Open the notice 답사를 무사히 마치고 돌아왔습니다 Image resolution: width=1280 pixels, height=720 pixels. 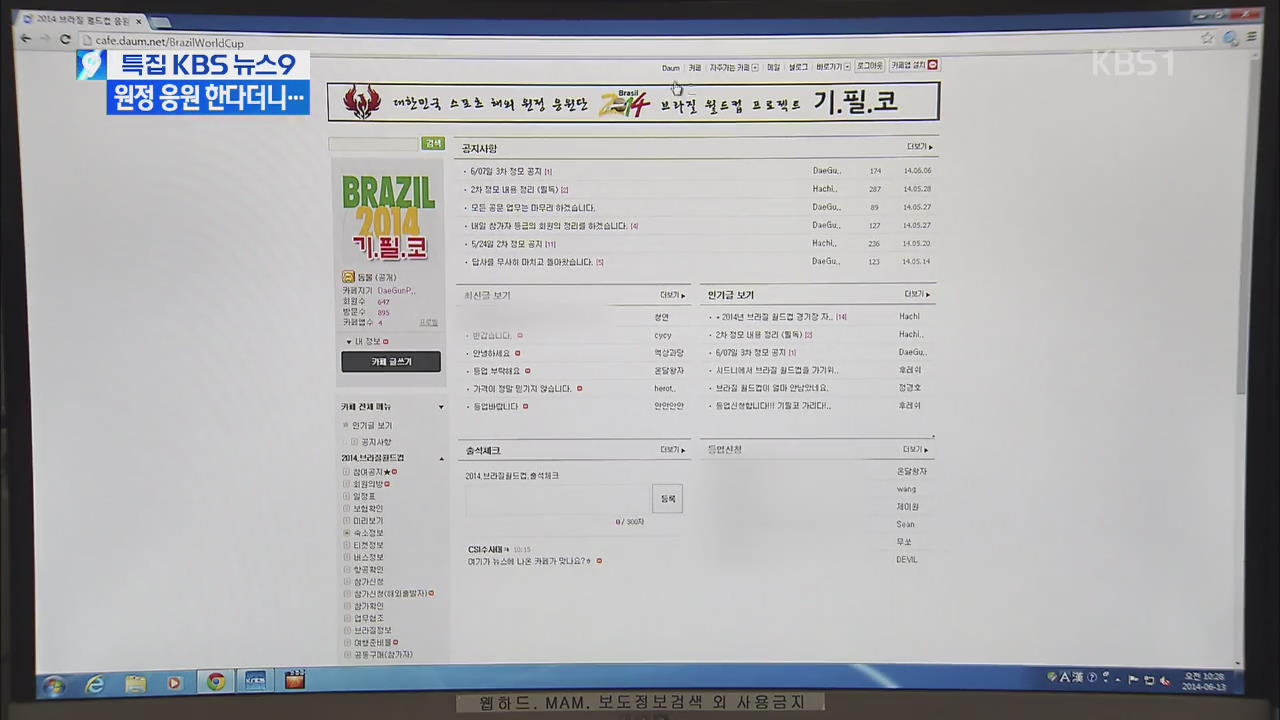coord(533,262)
